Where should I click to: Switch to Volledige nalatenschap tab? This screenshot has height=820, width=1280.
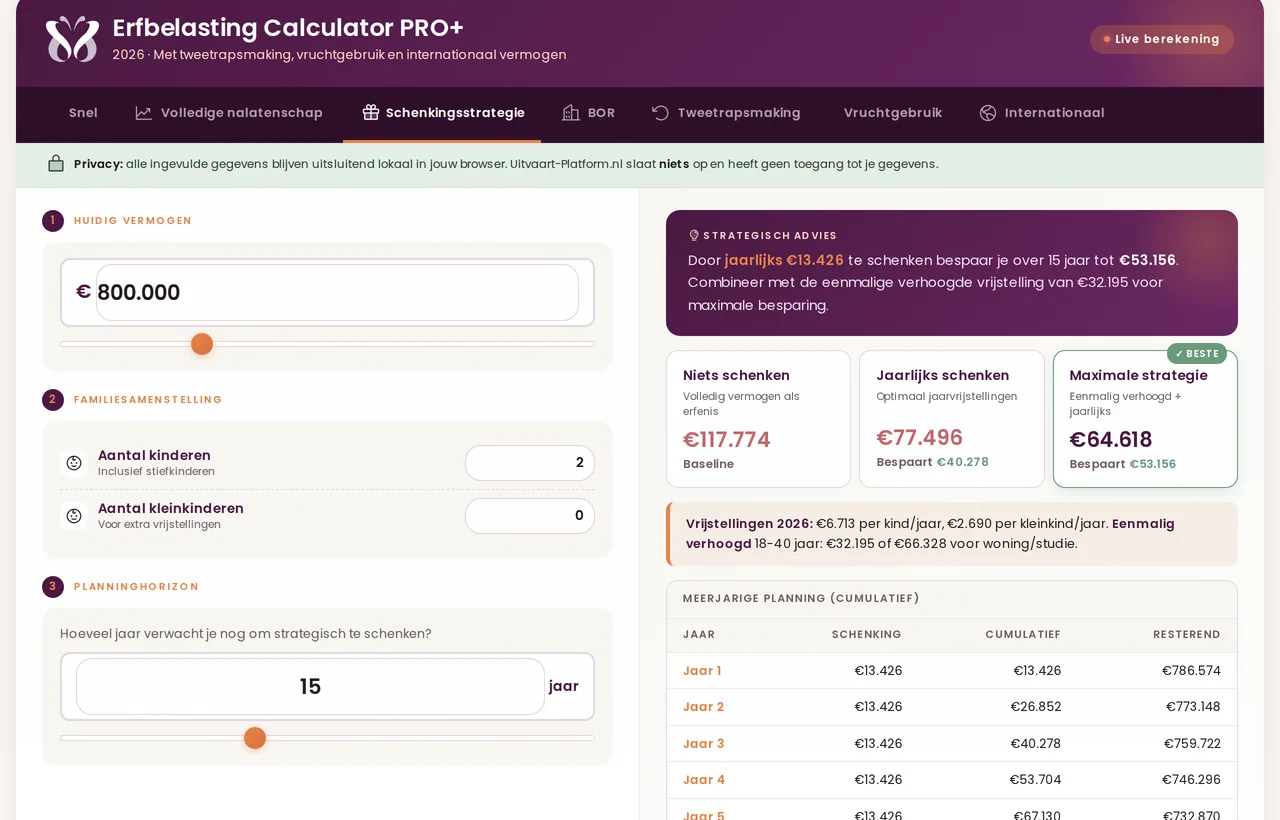(x=229, y=113)
